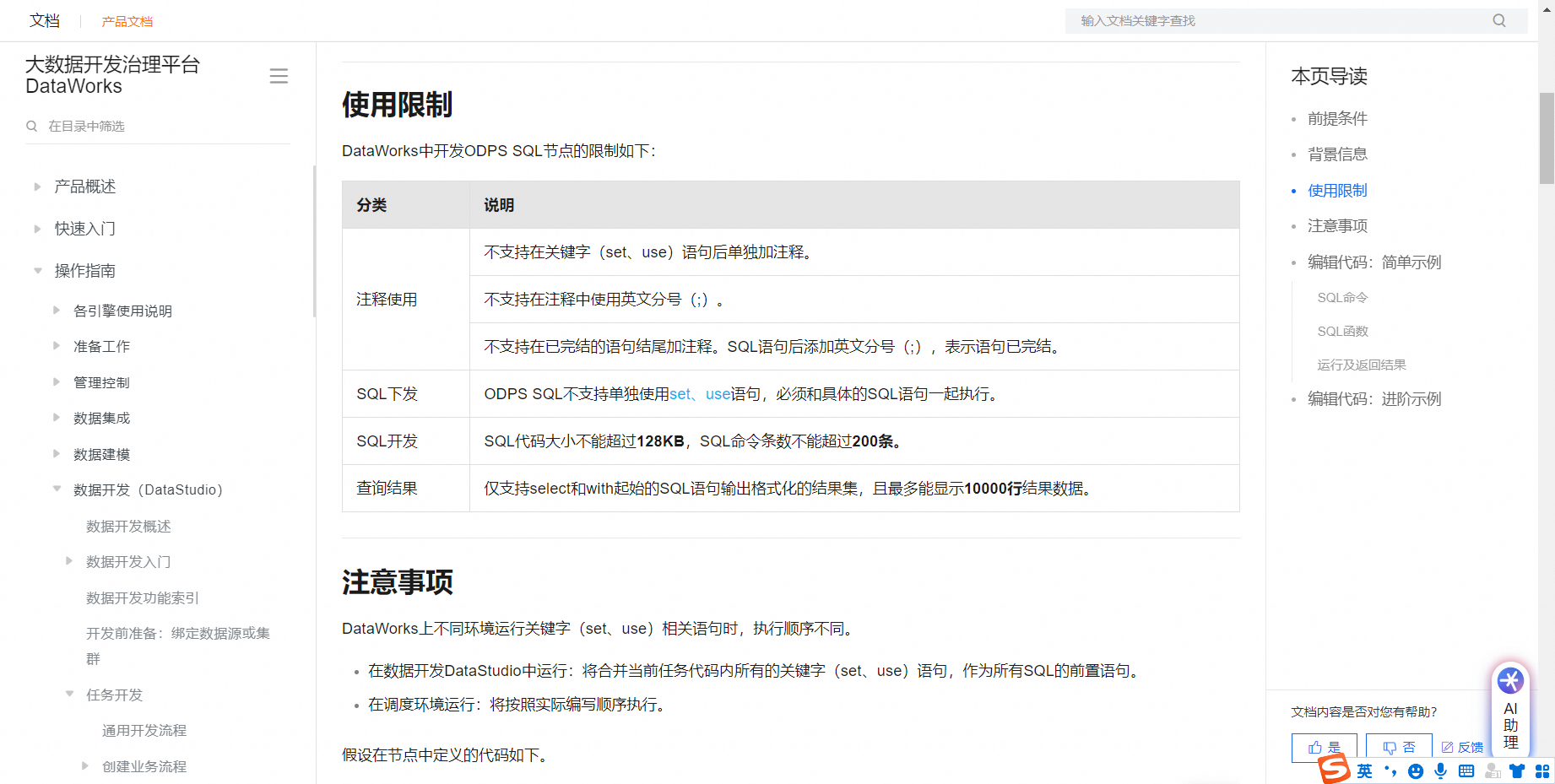
Task: Expand the 产品概述 tree node
Action: click(x=37, y=187)
